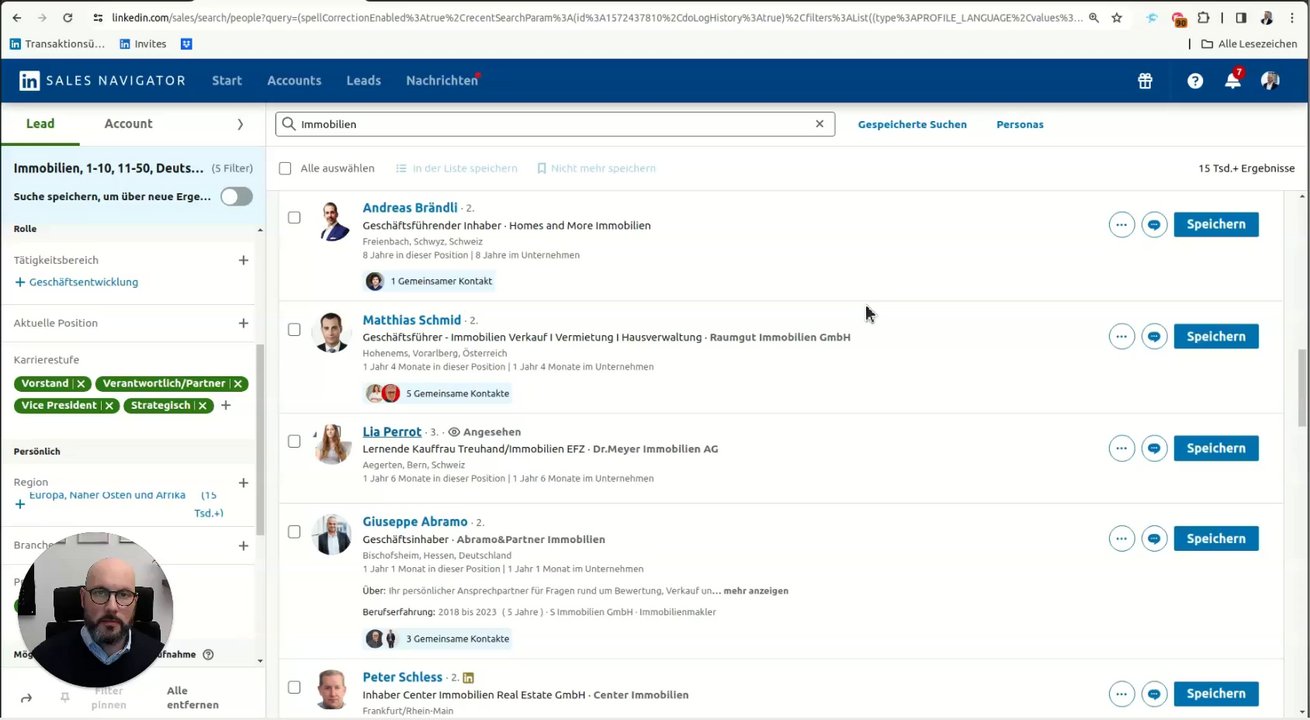This screenshot has width=1310, height=720.
Task: Select Lia Perrot's checkbox
Action: coord(294,441)
